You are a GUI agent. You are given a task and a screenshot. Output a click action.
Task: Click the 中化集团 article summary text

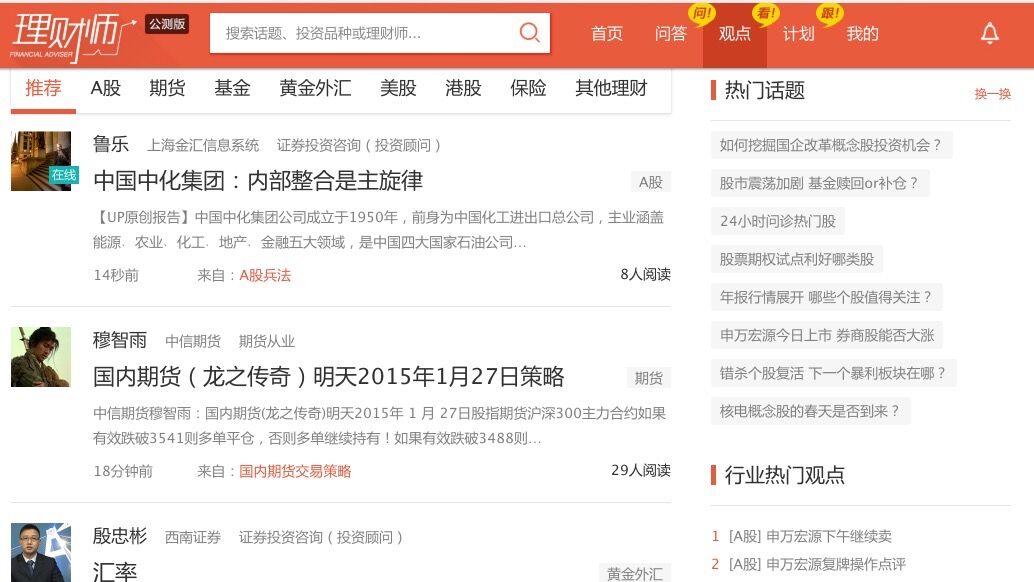coord(379,230)
